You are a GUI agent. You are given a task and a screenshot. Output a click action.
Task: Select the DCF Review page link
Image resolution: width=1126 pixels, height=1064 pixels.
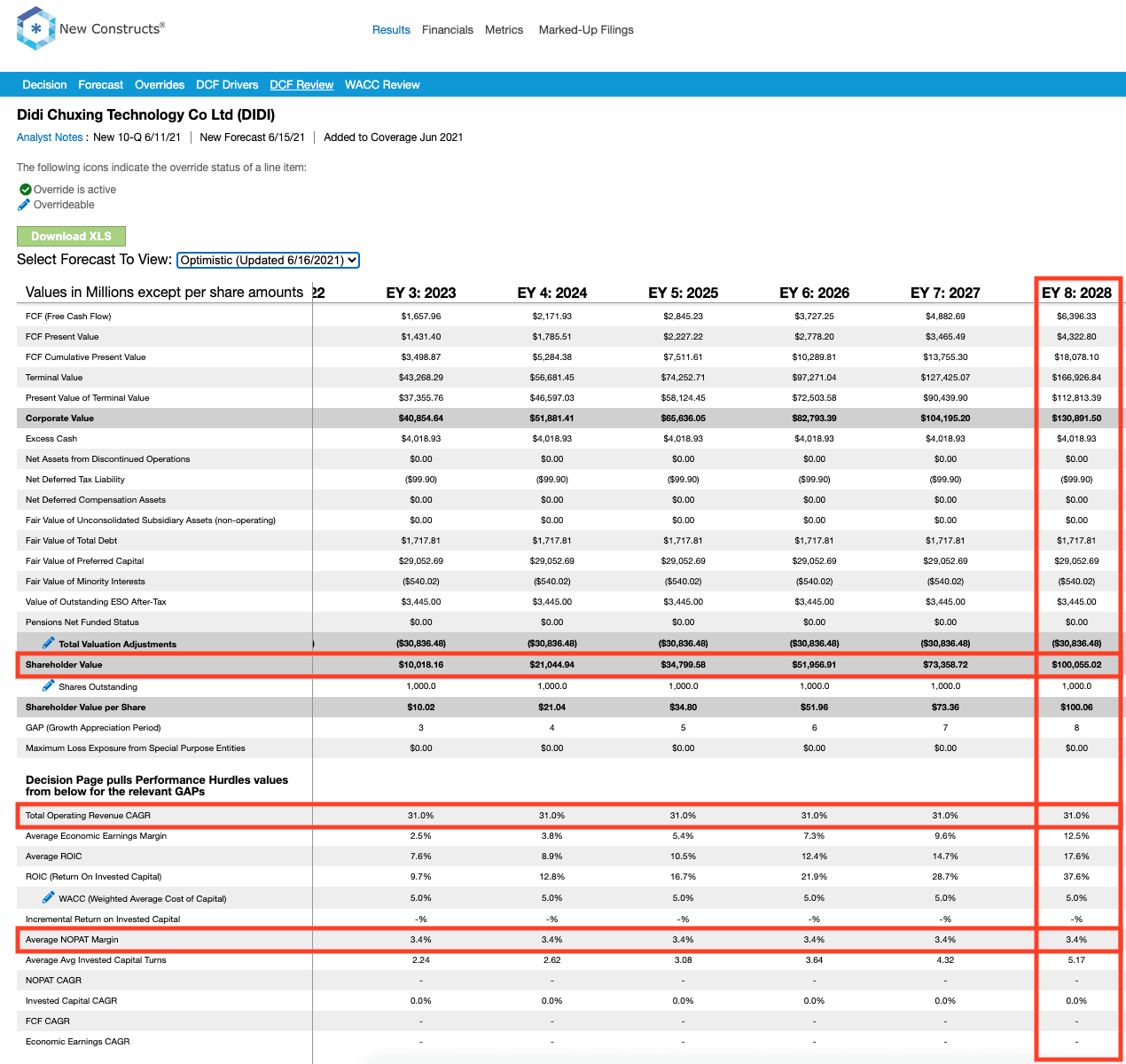[x=301, y=85]
